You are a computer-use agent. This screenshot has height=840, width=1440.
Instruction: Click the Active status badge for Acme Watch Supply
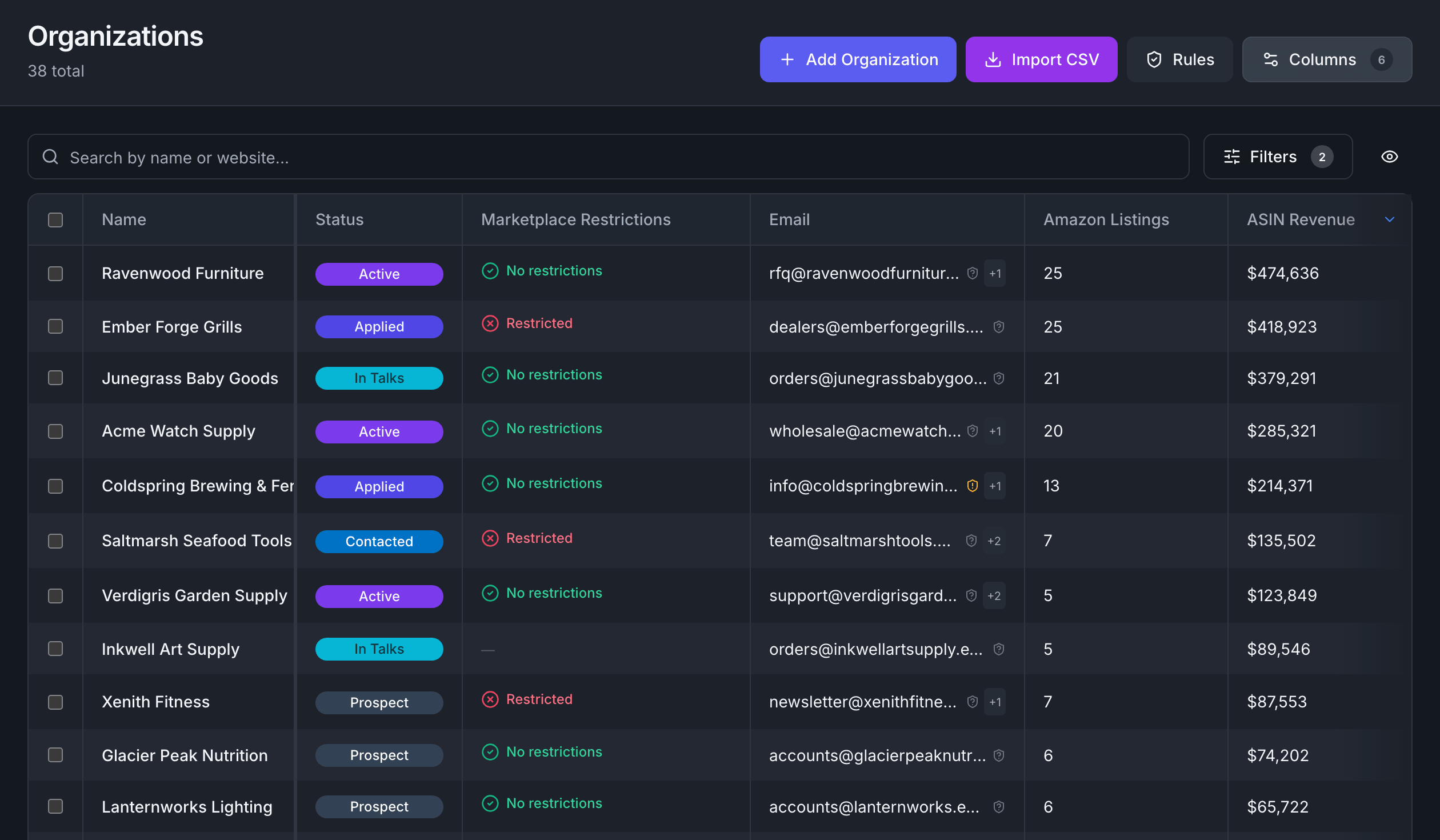coord(379,432)
